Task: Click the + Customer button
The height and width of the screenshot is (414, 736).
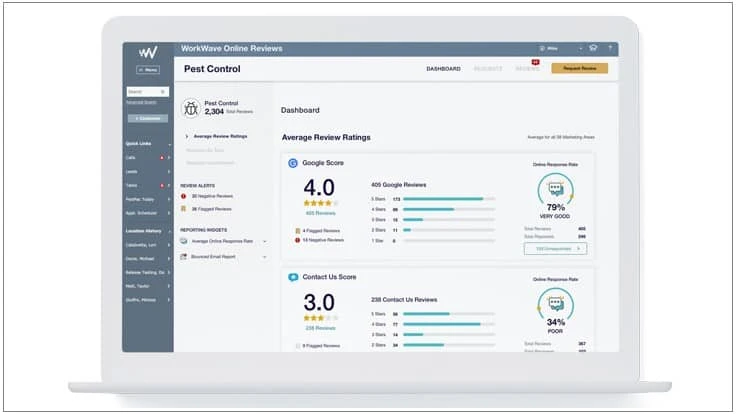Action: pyautogui.click(x=147, y=118)
